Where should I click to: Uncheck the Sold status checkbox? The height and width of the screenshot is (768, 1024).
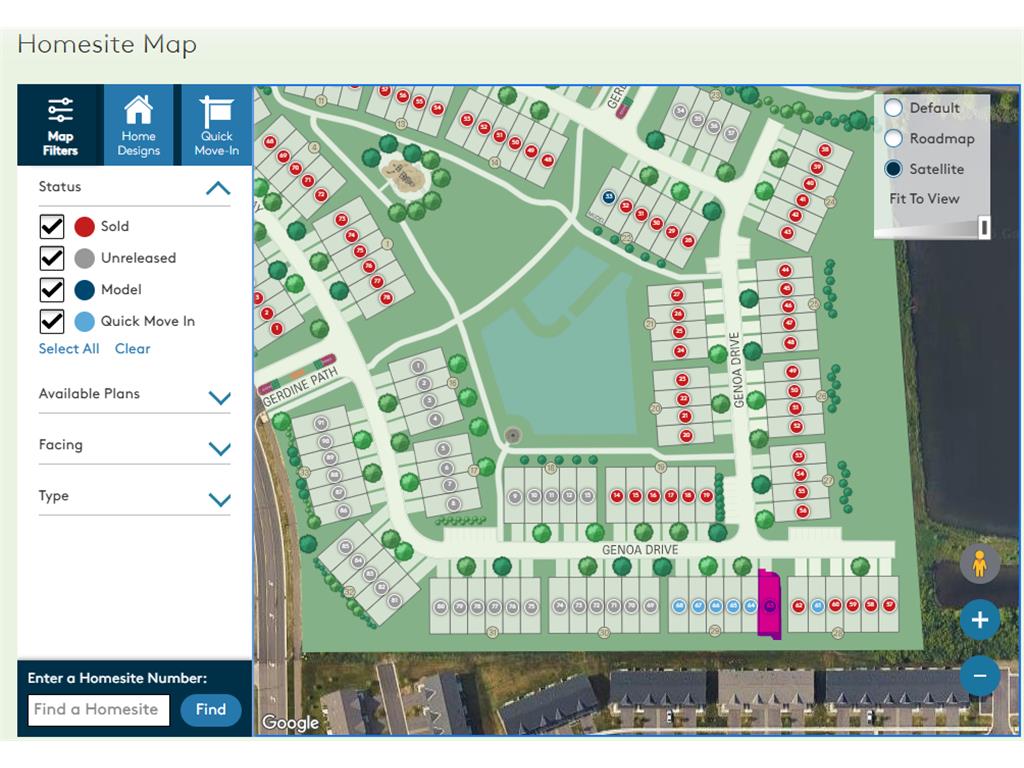point(52,227)
